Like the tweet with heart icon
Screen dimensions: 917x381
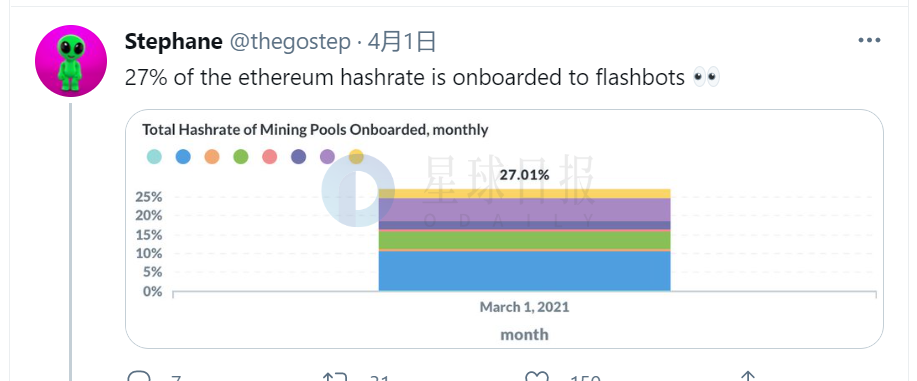536,377
